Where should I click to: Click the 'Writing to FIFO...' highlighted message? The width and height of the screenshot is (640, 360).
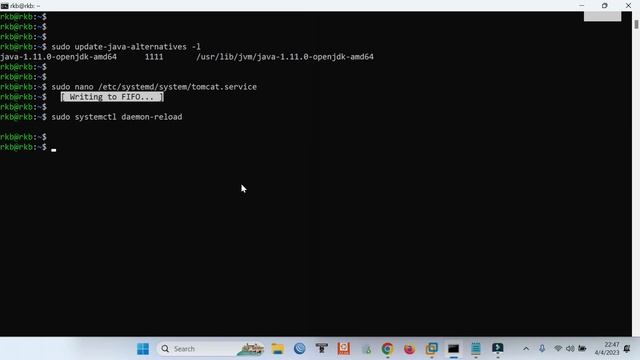[x=112, y=97]
